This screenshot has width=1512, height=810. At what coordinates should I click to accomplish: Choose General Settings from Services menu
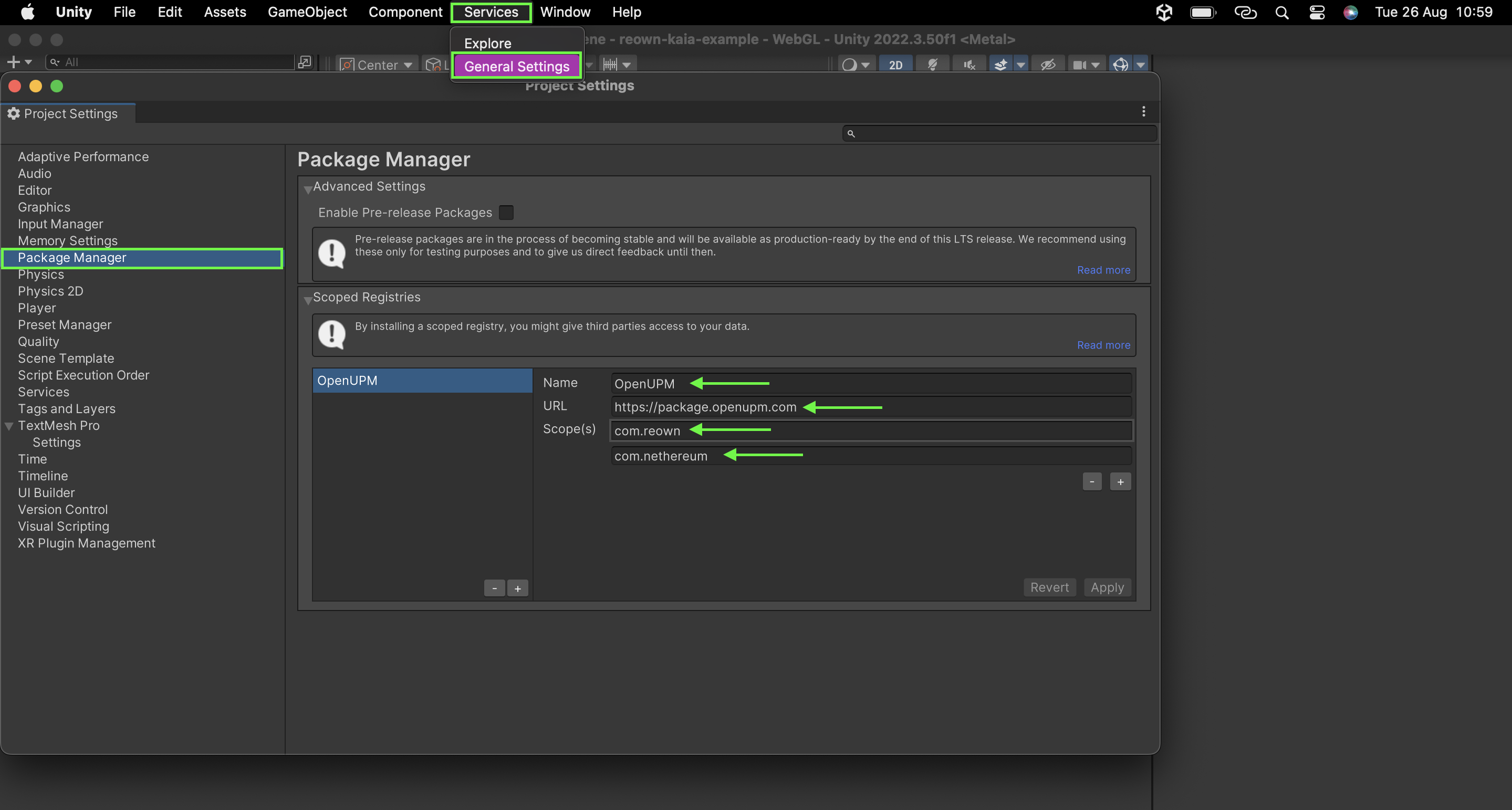point(516,66)
